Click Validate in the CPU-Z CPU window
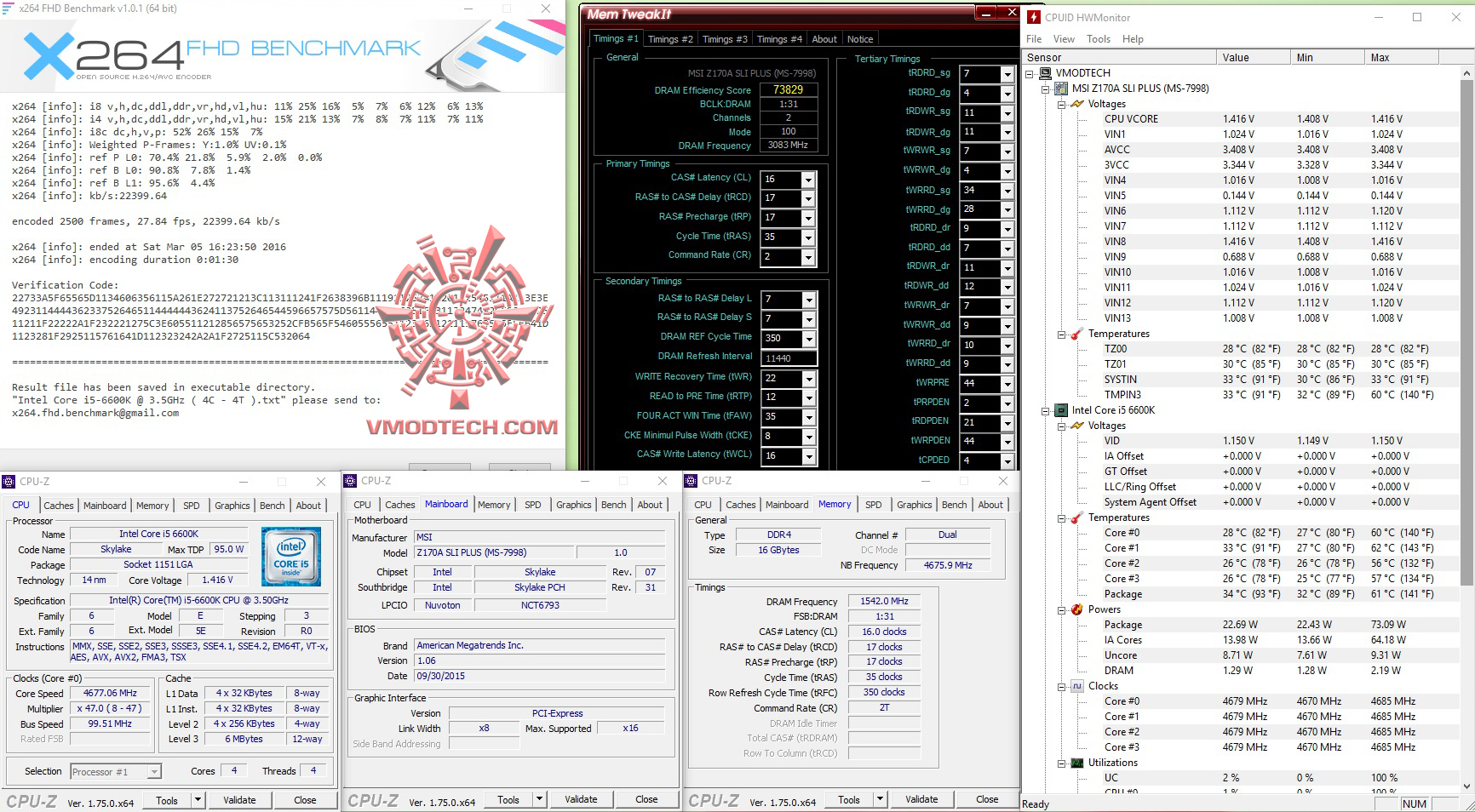 click(239, 800)
